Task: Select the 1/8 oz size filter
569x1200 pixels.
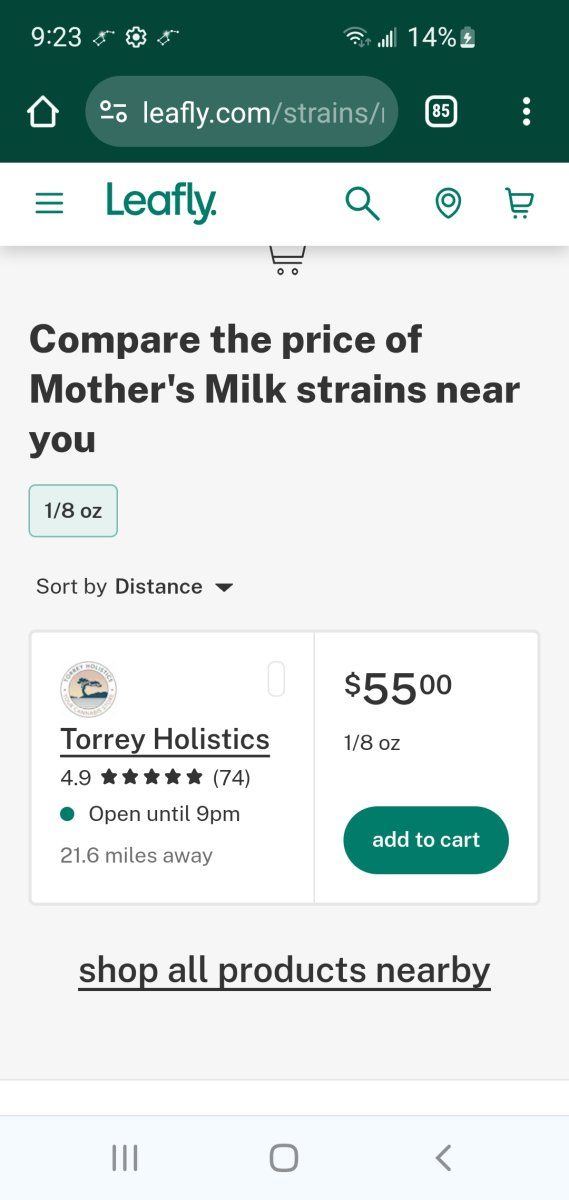Action: (73, 510)
